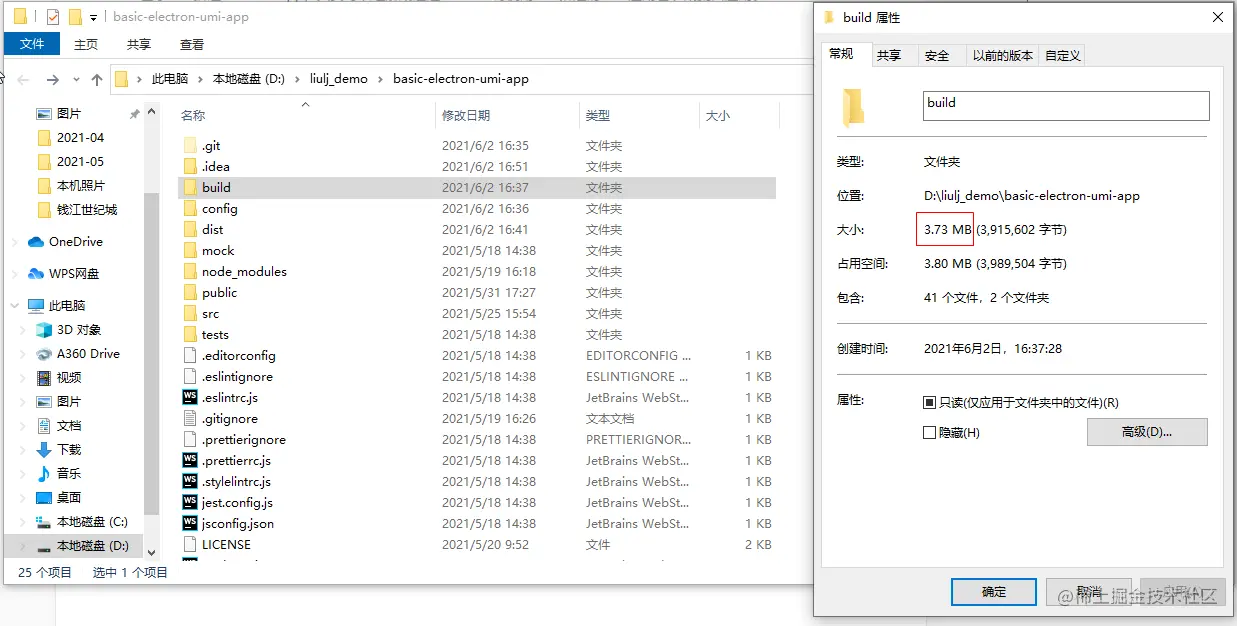Sort by the 类型 column header
1237x626 pixels.
[x=638, y=116]
